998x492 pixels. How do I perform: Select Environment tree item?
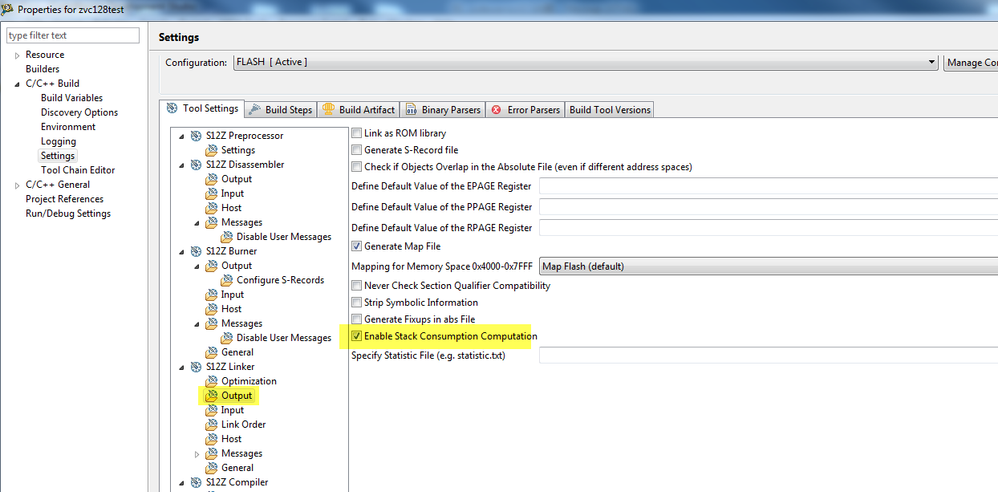pyautogui.click(x=68, y=127)
